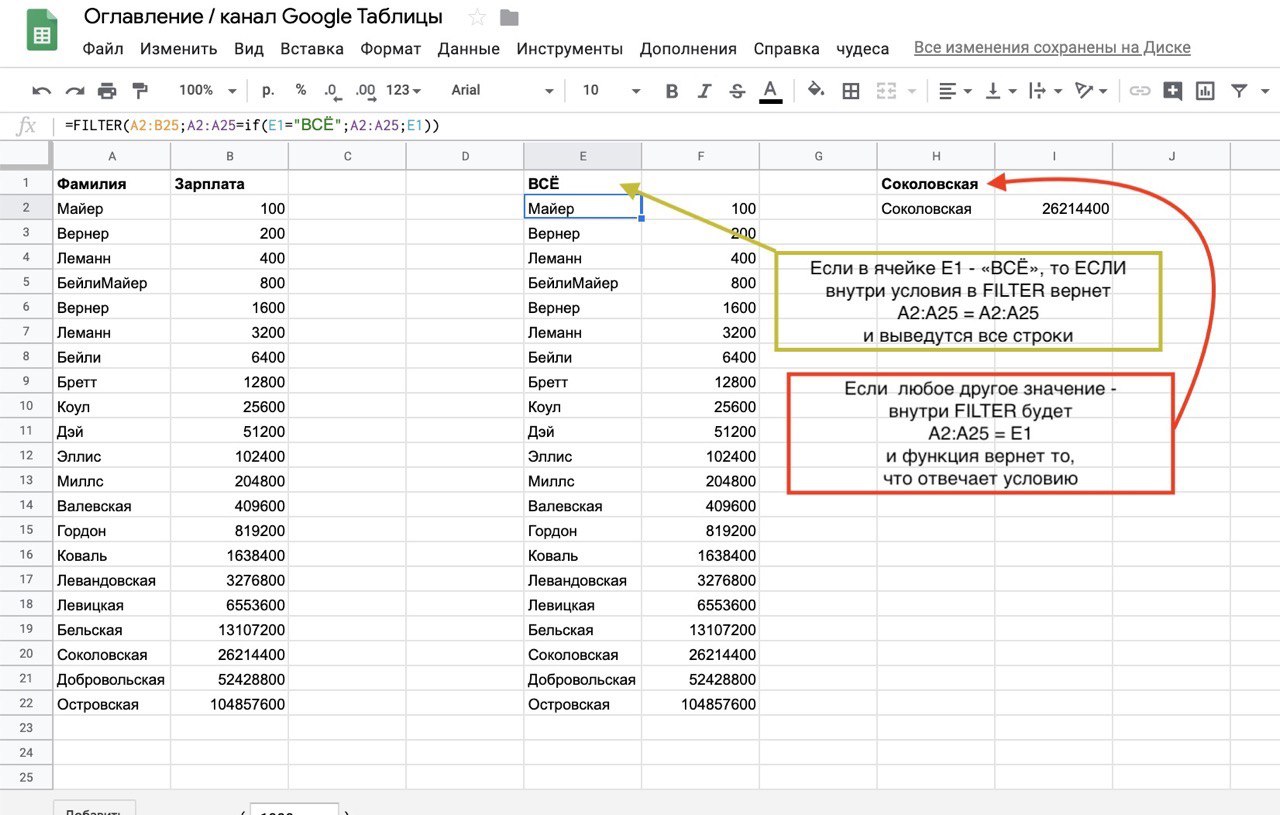The height and width of the screenshot is (815, 1280).
Task: Click the merge cells icon
Action: click(885, 91)
